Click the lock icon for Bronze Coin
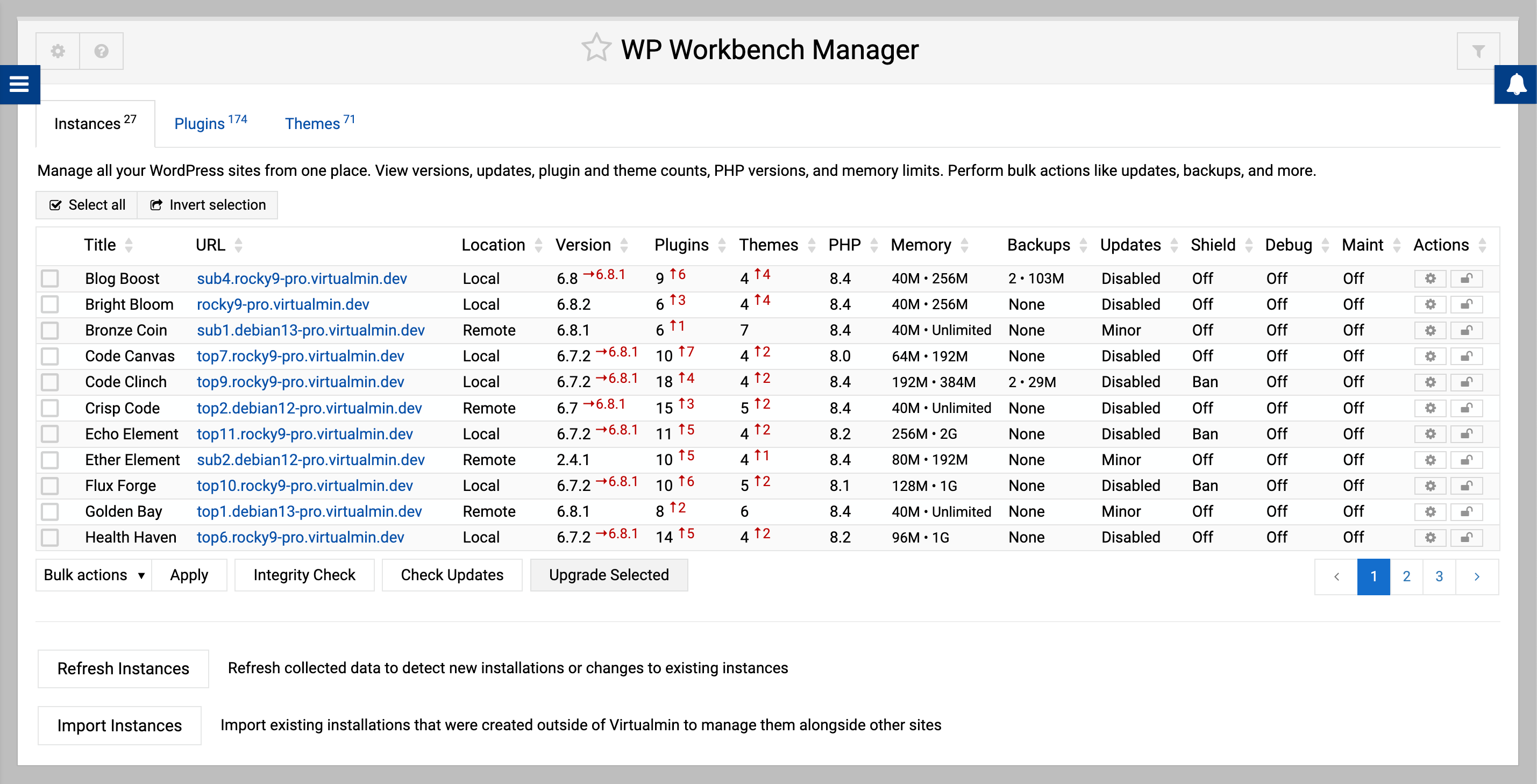This screenshot has height=784, width=1537. pos(1467,330)
